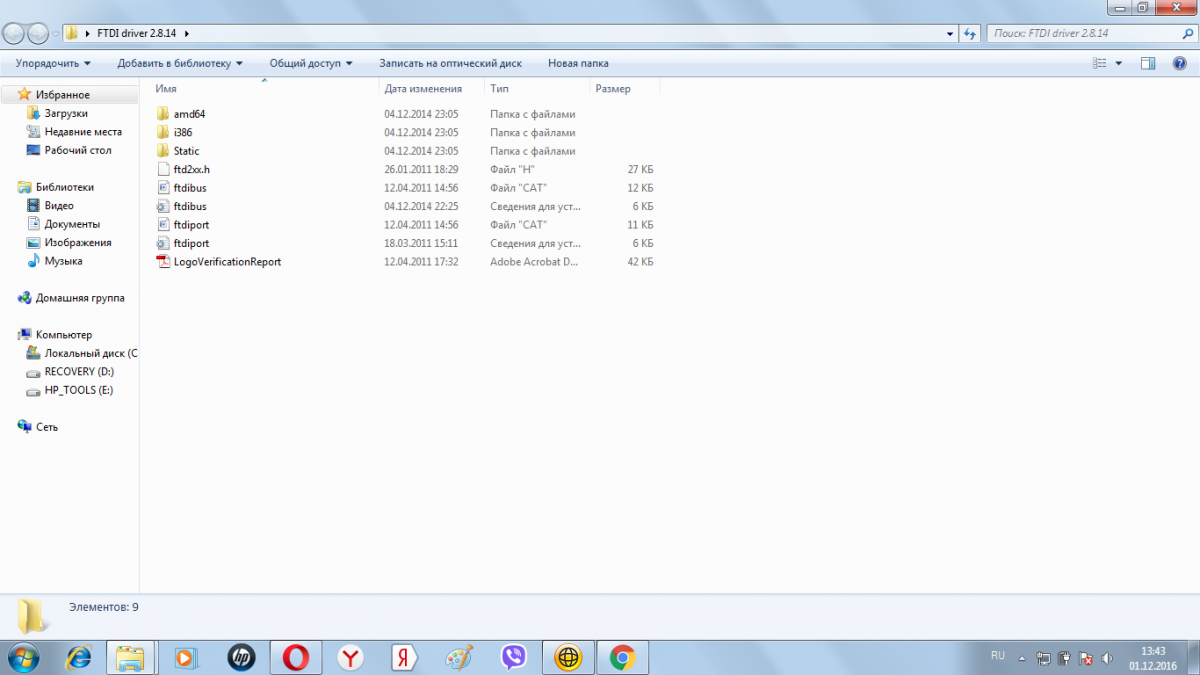
Task: Open the yellow globe taskbar icon
Action: [568, 657]
